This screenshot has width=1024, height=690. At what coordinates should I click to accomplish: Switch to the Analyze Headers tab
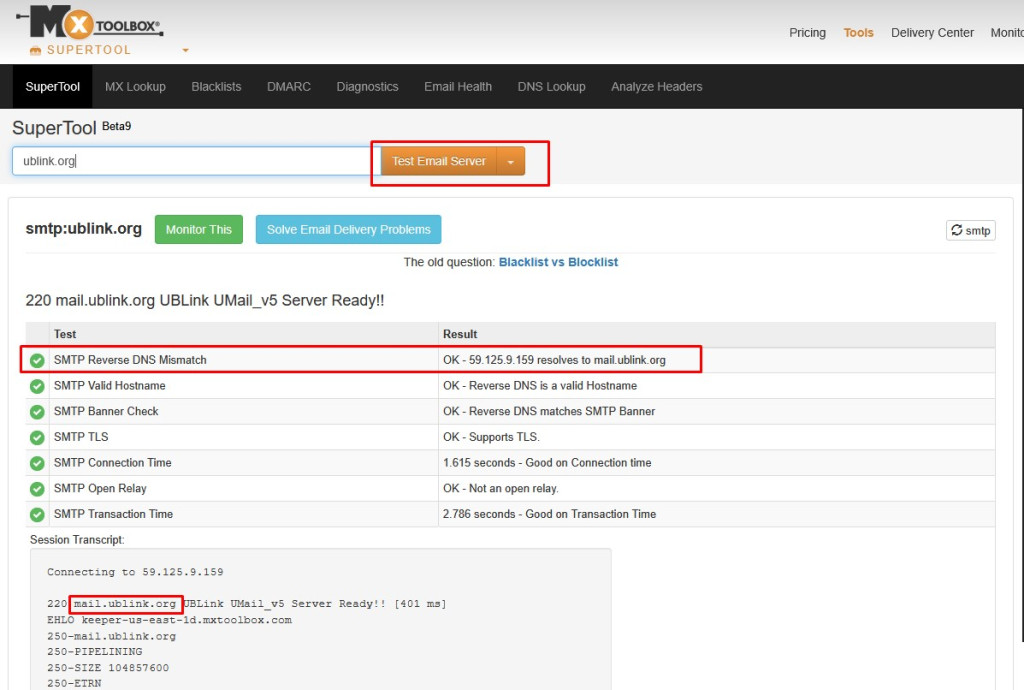click(657, 87)
